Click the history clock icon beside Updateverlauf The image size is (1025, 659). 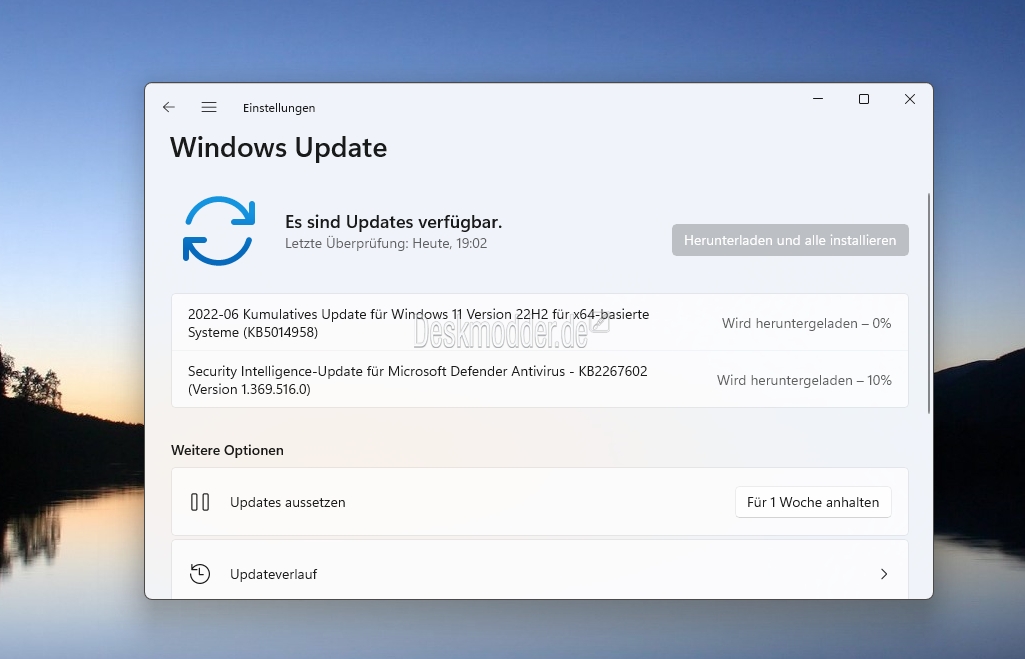coord(200,574)
